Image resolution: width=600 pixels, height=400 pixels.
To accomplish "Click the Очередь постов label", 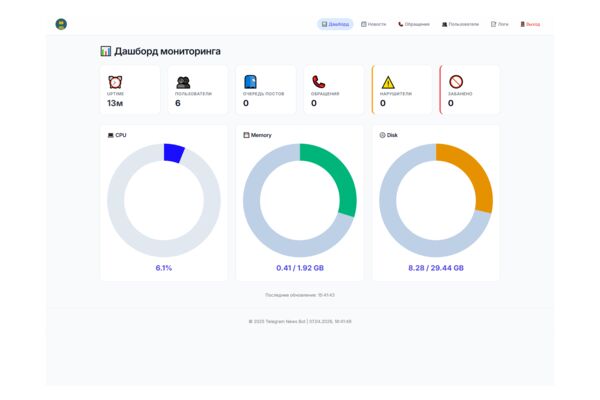I will click(x=264, y=94).
